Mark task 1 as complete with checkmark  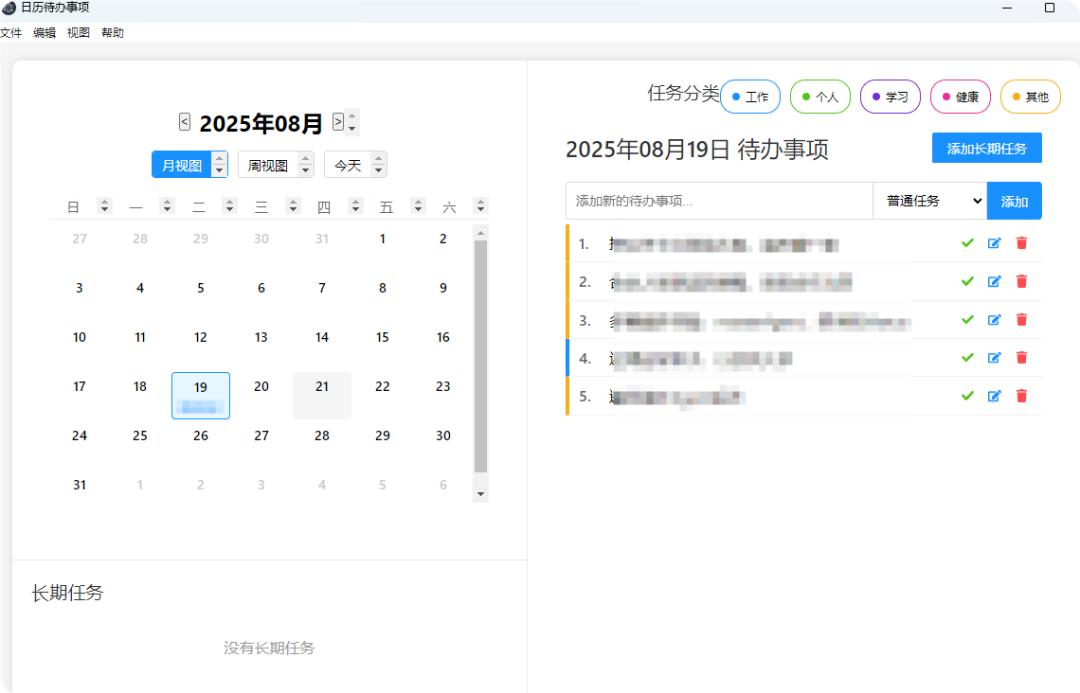(x=968, y=243)
